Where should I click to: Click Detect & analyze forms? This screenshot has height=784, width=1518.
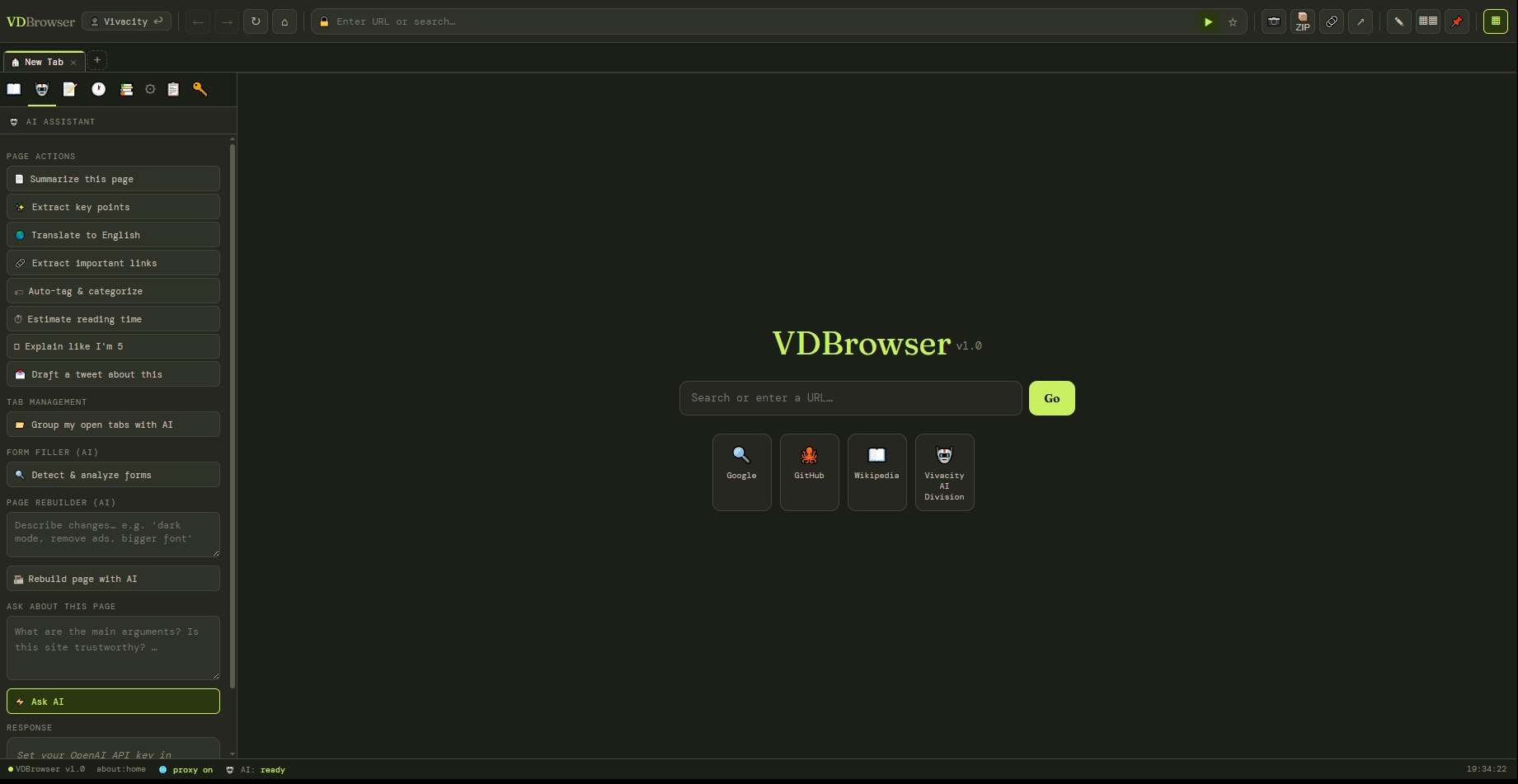(113, 475)
